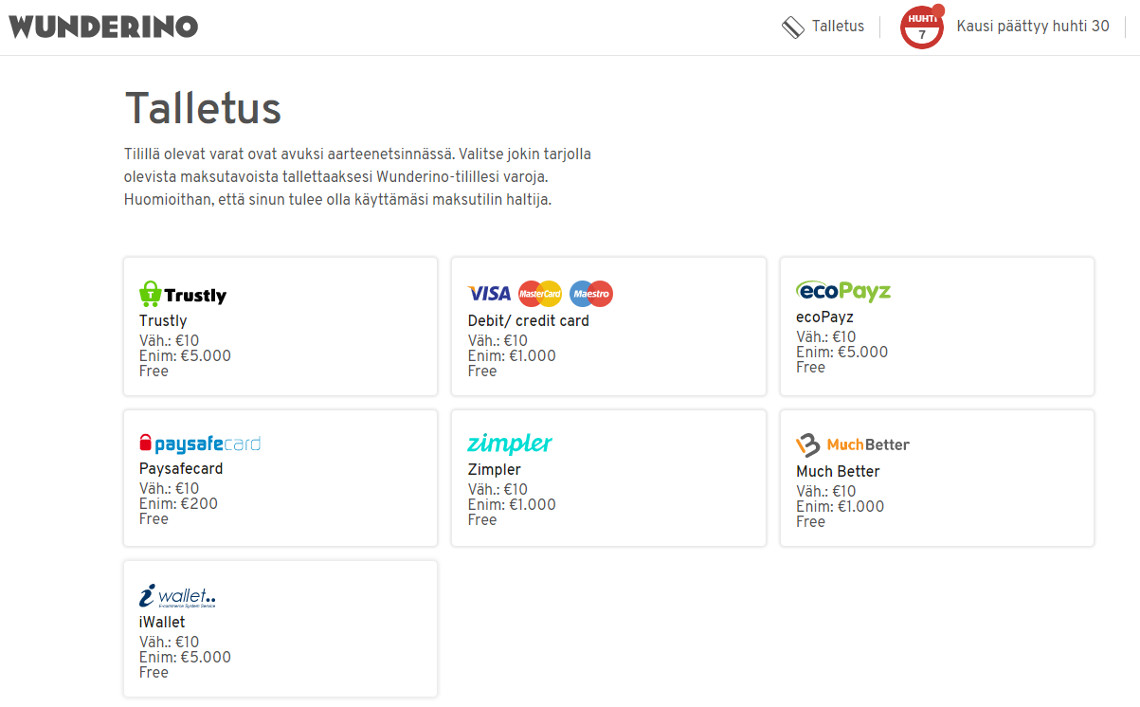Click the tag icon beside Talletus
The height and width of the screenshot is (707, 1140).
(793, 27)
